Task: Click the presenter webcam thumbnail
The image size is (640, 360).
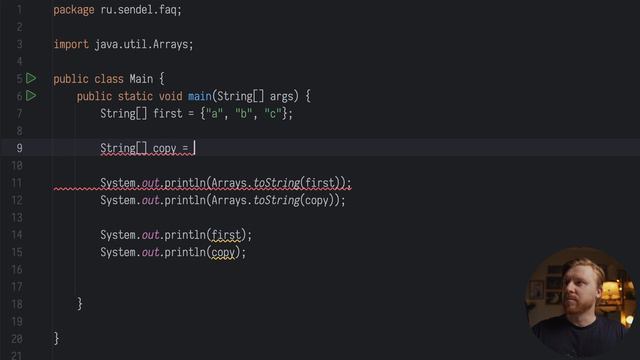Action: click(x=581, y=302)
